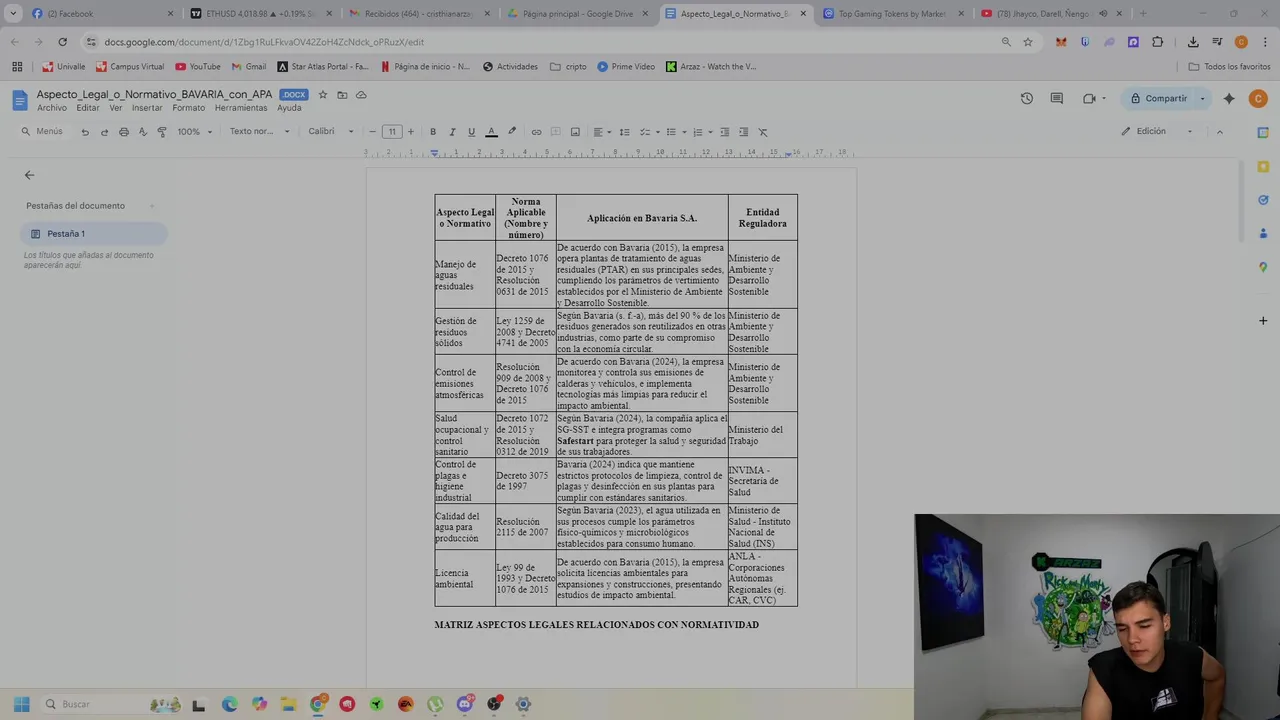Viewport: 1280px width, 720px height.
Task: Decrease paragraph indent
Action: pos(725,132)
